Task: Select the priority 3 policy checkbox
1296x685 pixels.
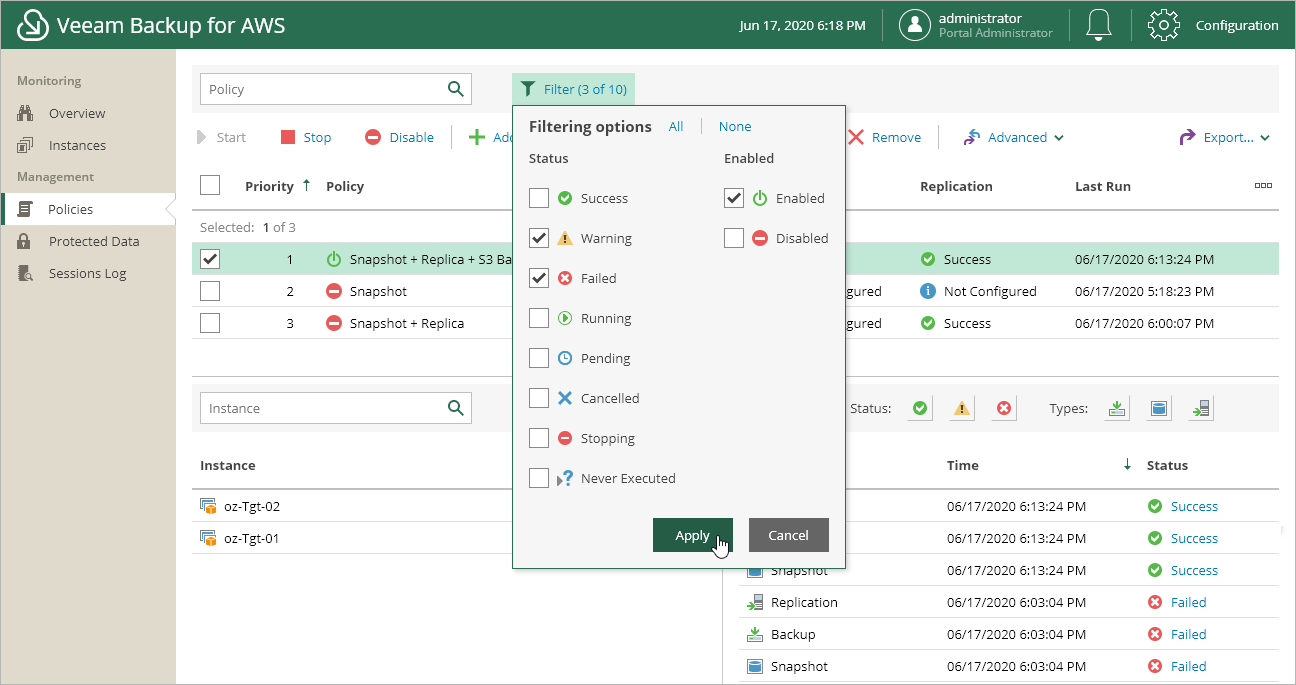Action: click(x=210, y=323)
